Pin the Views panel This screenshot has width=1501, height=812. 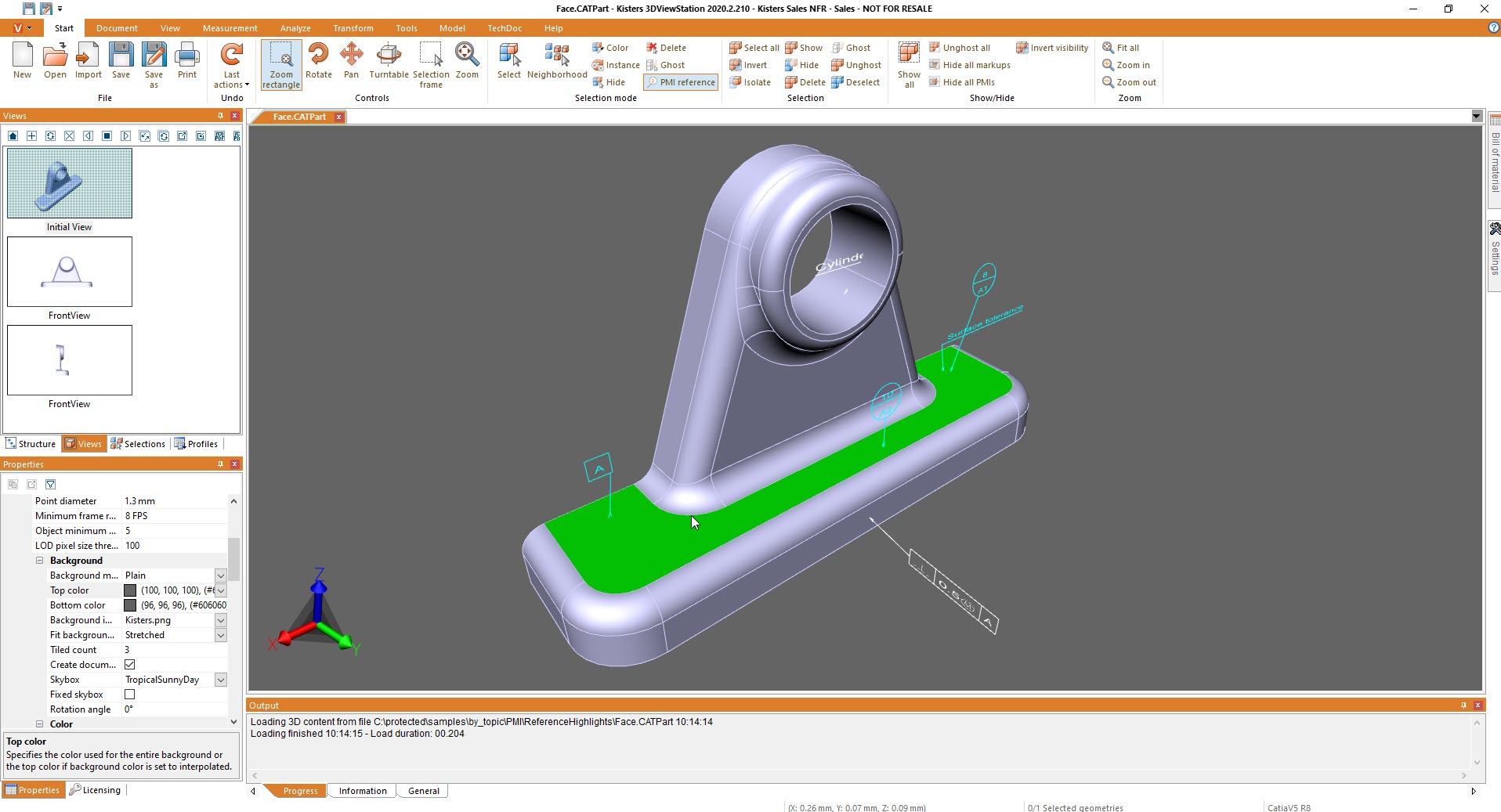click(x=220, y=116)
